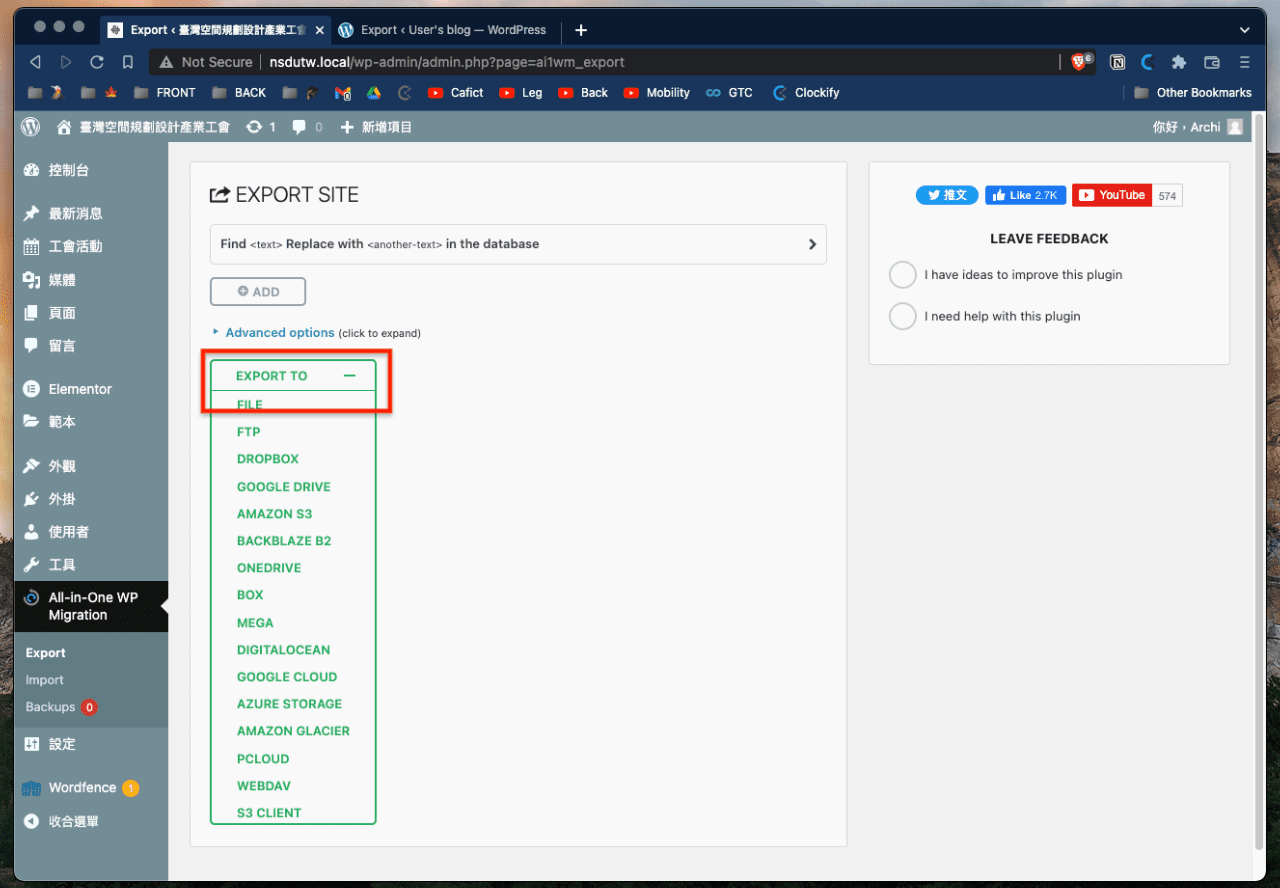1280x888 pixels.
Task: Click the YouTube subscribe button
Action: point(1112,195)
